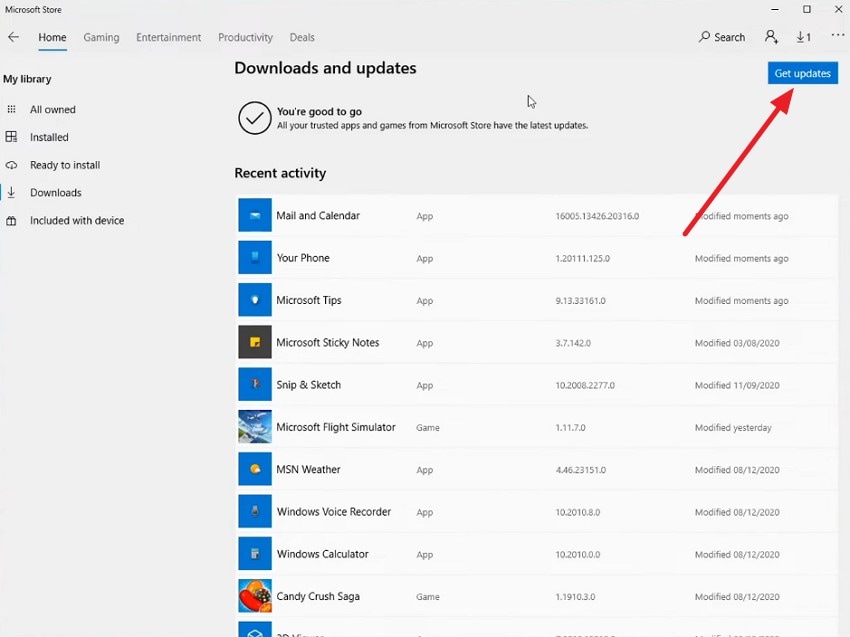Viewport: 850px width, 637px height.
Task: Select the Productivity tab
Action: coord(246,37)
